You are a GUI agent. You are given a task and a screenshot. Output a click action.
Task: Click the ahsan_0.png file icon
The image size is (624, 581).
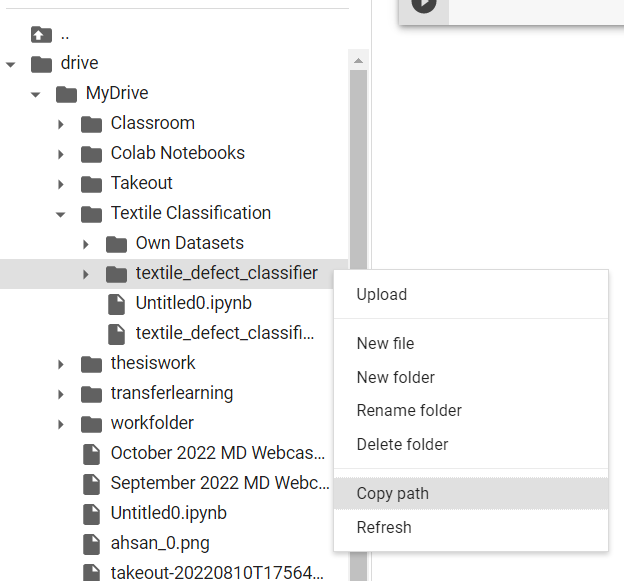click(92, 544)
